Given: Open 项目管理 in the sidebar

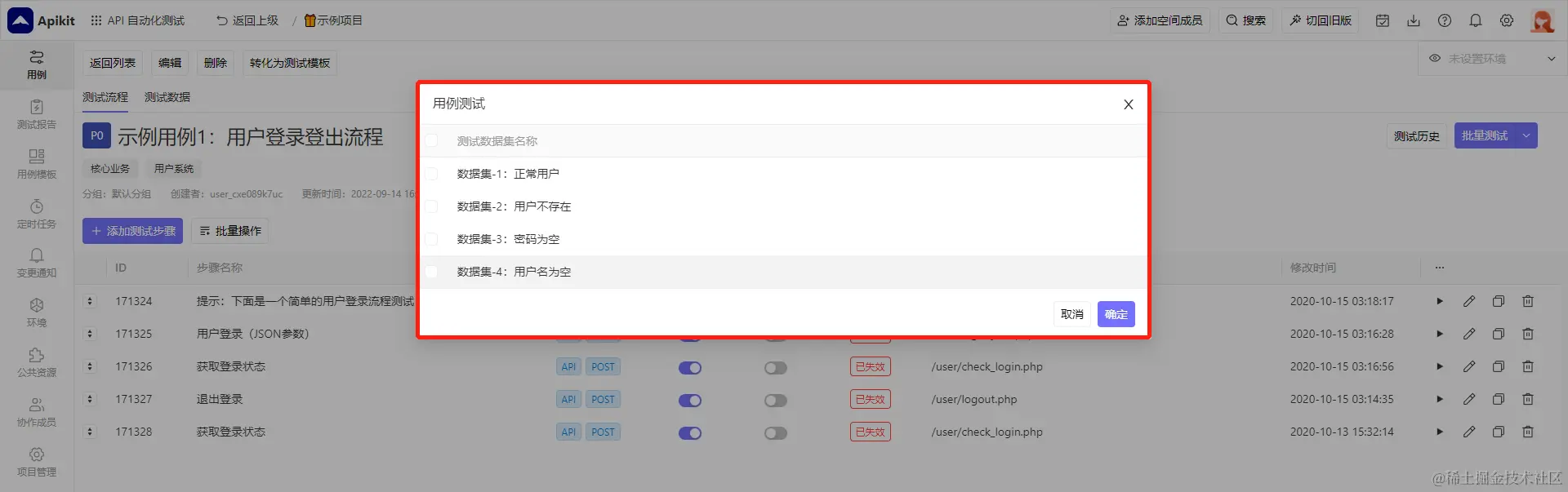Looking at the screenshot, I should tap(37, 463).
